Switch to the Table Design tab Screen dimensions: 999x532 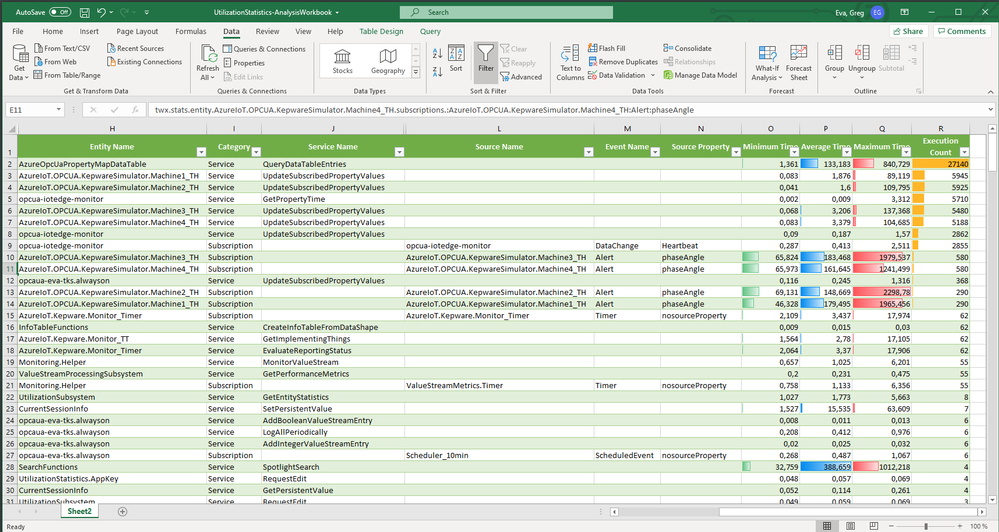tap(381, 31)
